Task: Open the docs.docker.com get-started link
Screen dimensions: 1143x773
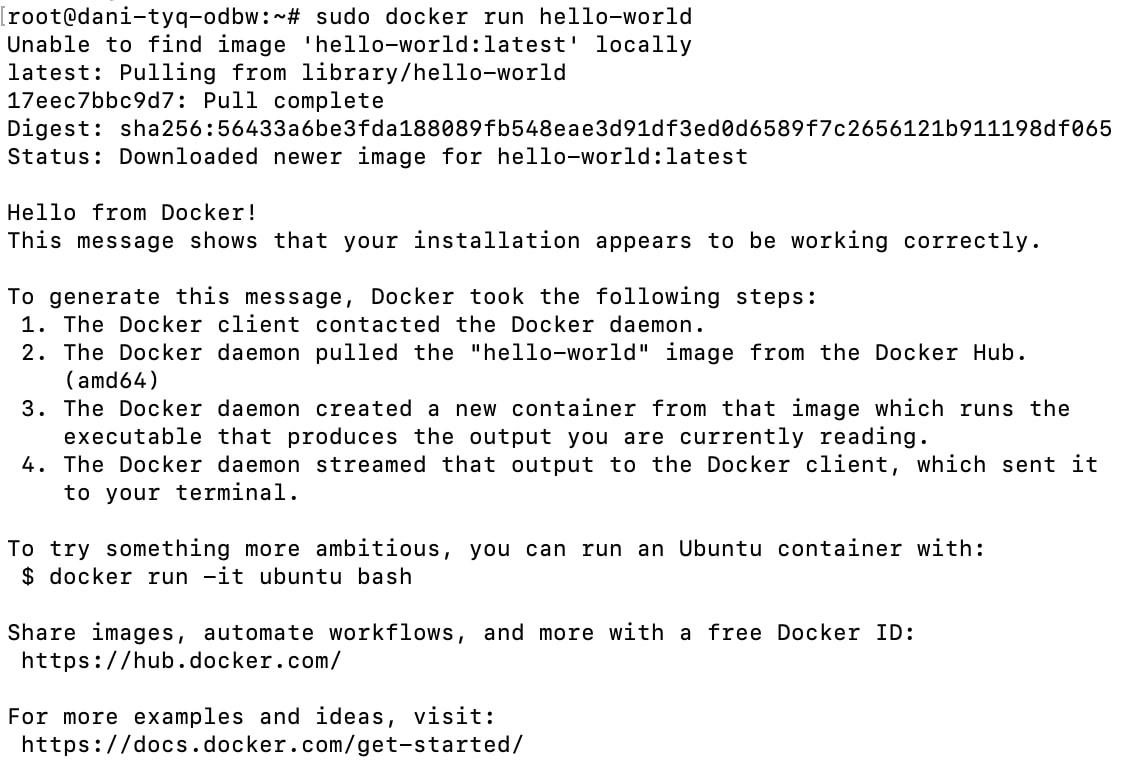Action: pos(272,745)
